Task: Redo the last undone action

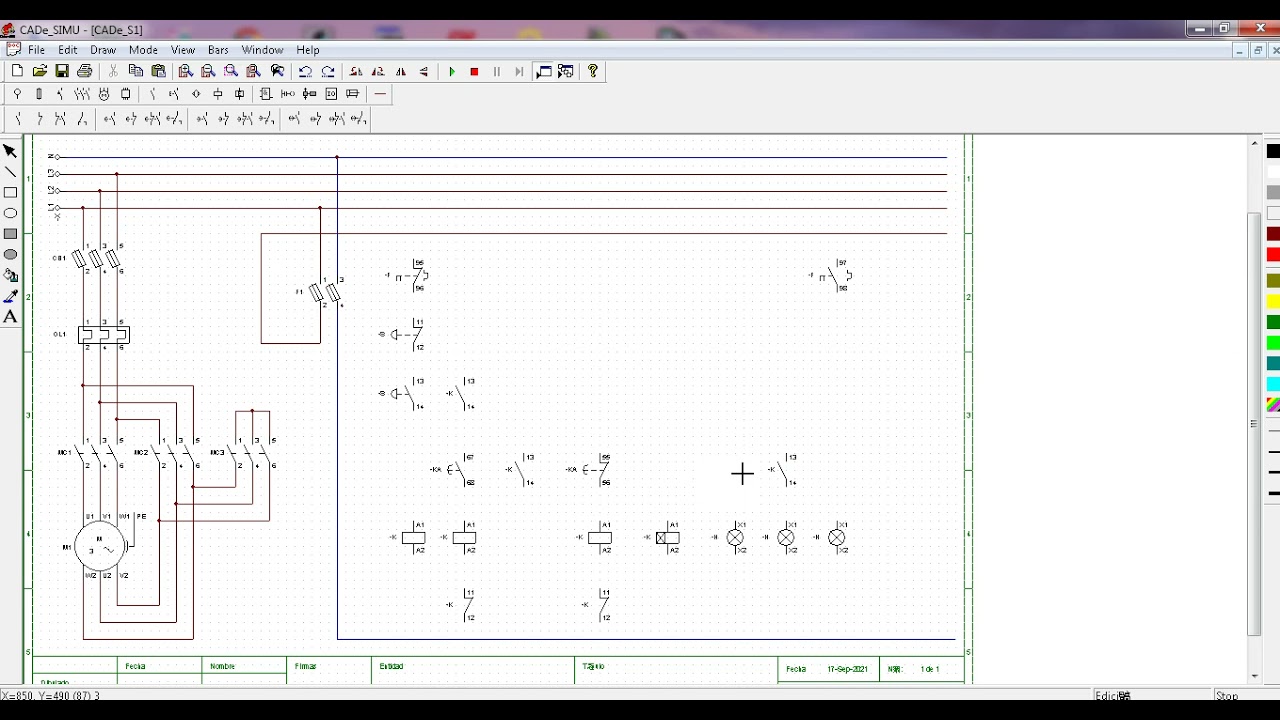Action: tap(328, 71)
